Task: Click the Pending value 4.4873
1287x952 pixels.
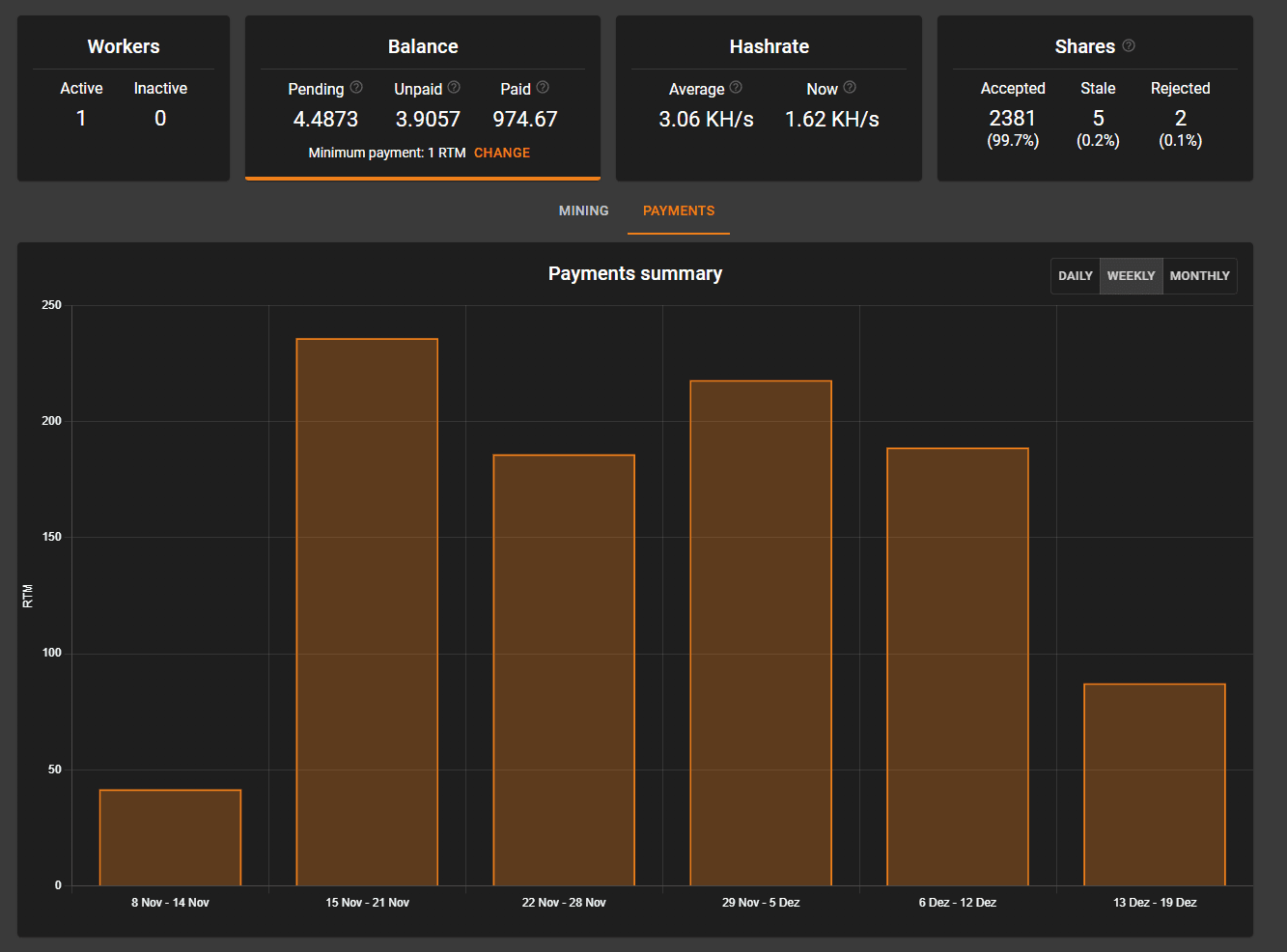Action: 325,119
